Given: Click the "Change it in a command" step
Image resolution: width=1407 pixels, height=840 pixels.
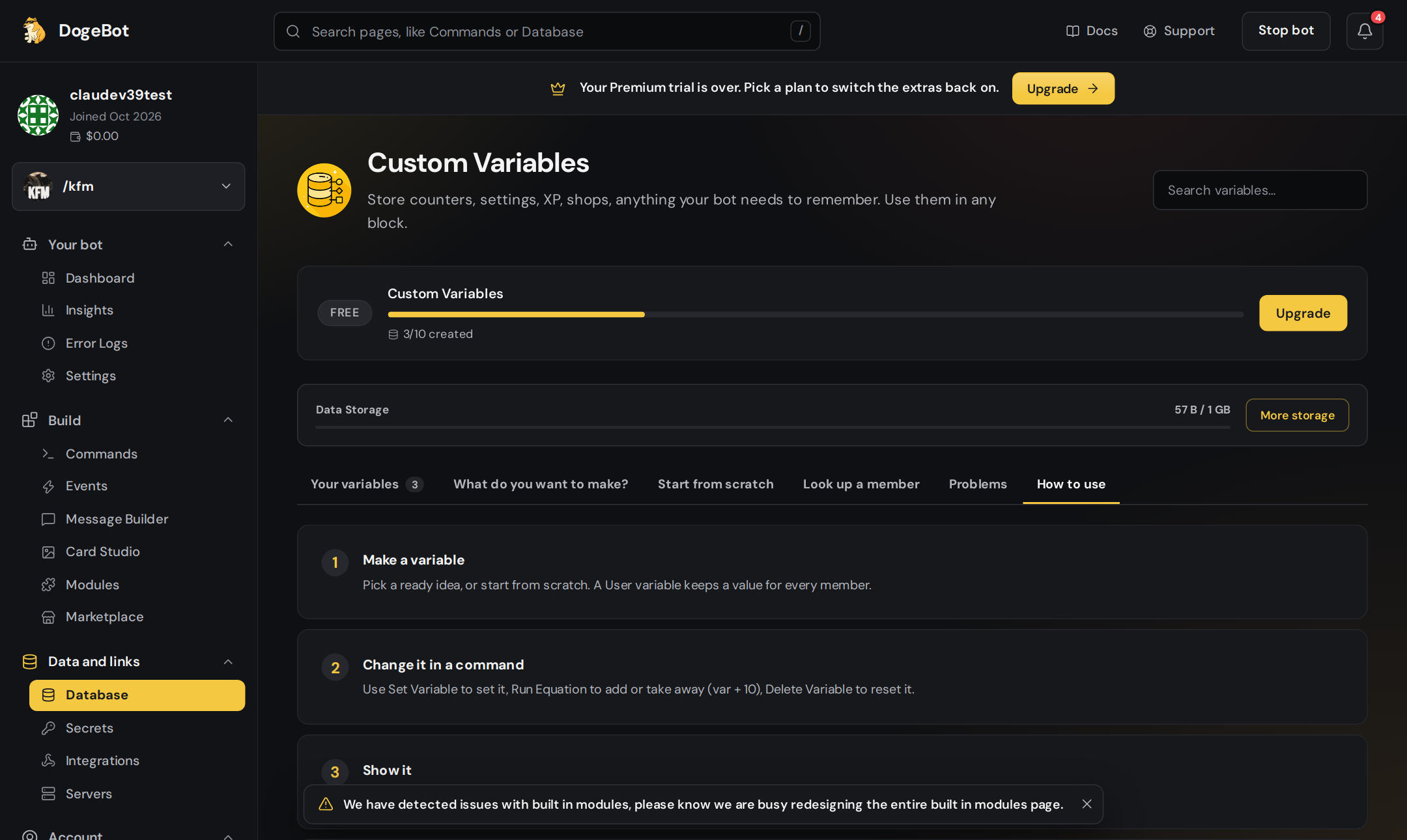Looking at the screenshot, I should [x=832, y=677].
